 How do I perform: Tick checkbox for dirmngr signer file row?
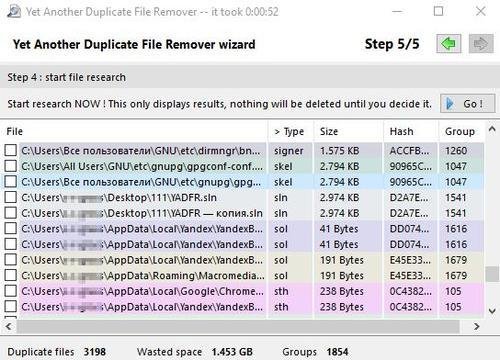(x=11, y=150)
